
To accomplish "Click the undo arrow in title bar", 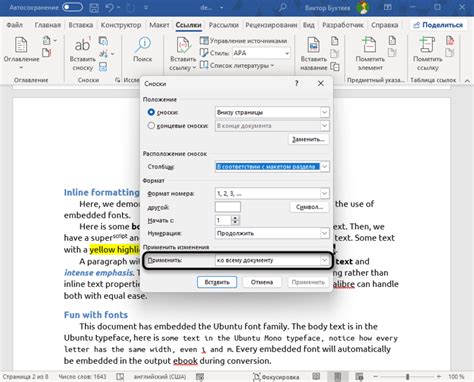I will click(110, 7).
